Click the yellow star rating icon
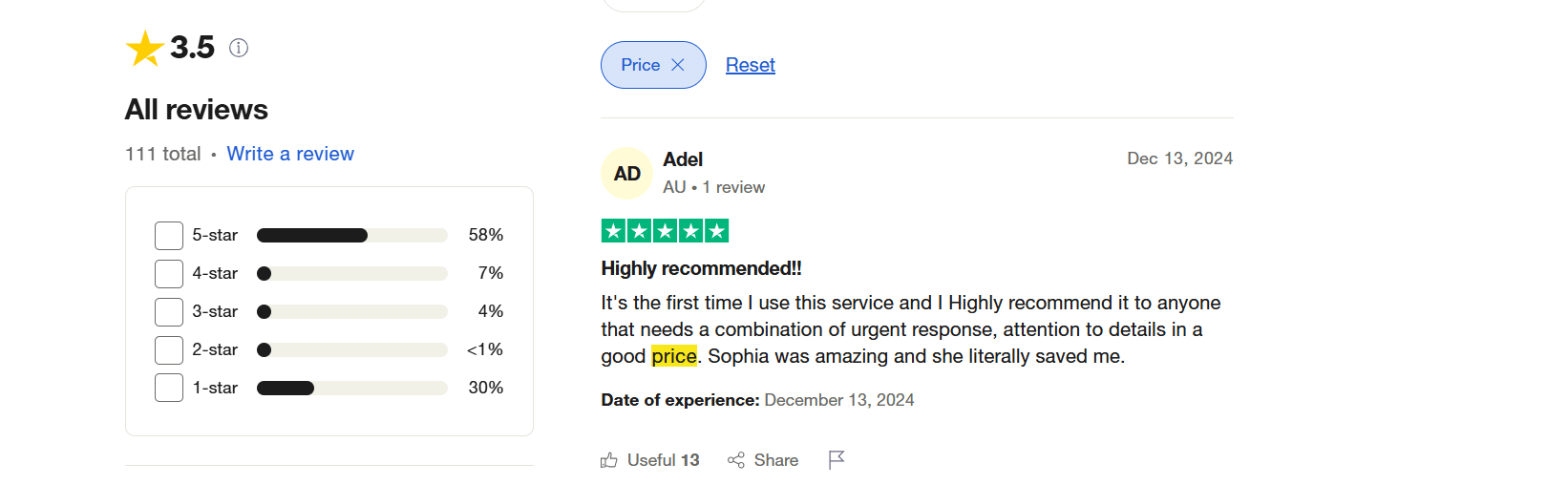Viewport: 1568px width, 485px height. (144, 49)
